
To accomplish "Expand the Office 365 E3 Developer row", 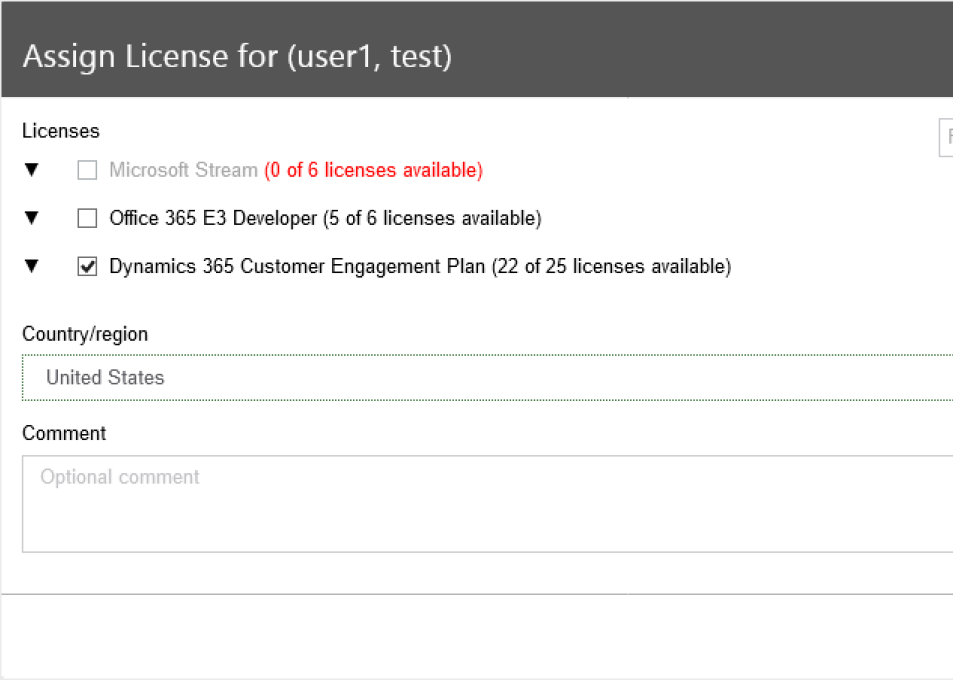I will point(32,218).
